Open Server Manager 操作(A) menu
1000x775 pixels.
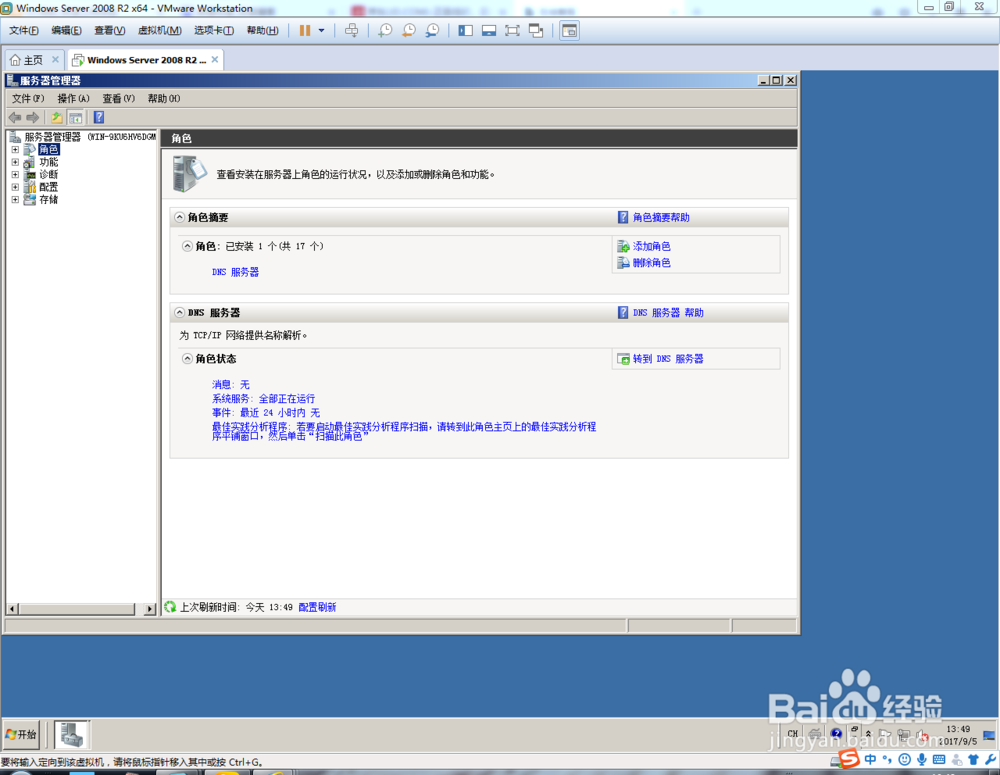(73, 98)
